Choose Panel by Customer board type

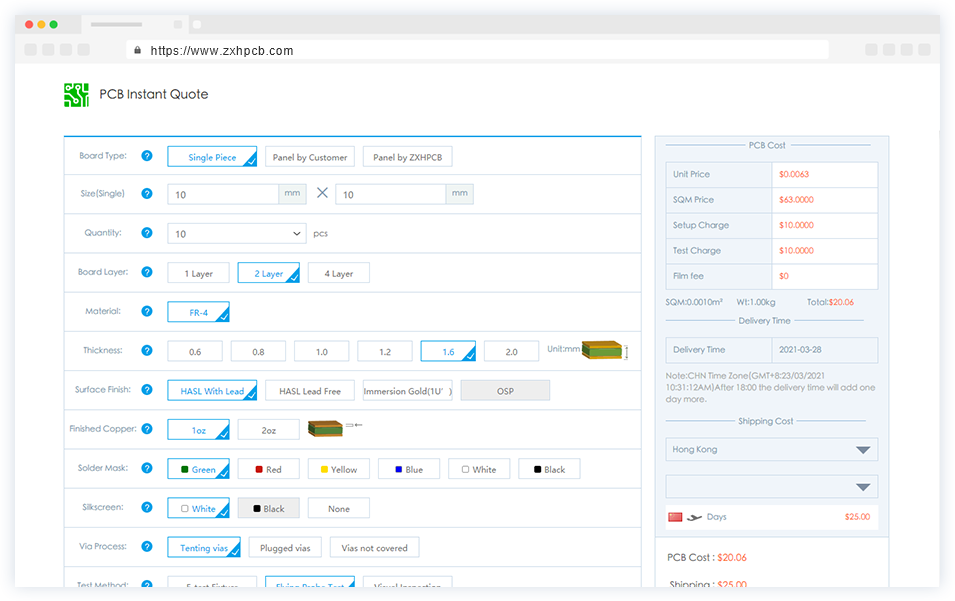pos(310,156)
